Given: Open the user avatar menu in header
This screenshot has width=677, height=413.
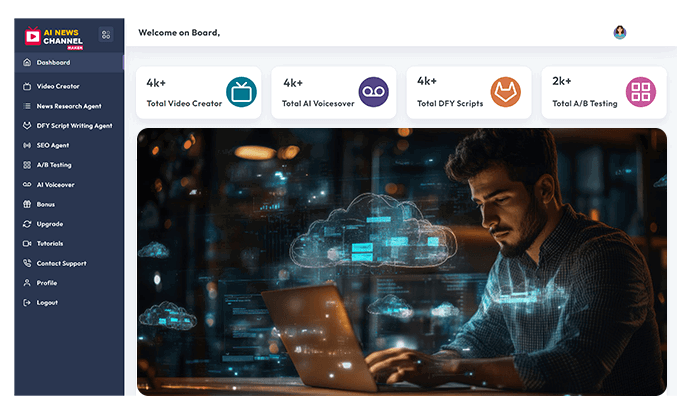Looking at the screenshot, I should point(620,32).
